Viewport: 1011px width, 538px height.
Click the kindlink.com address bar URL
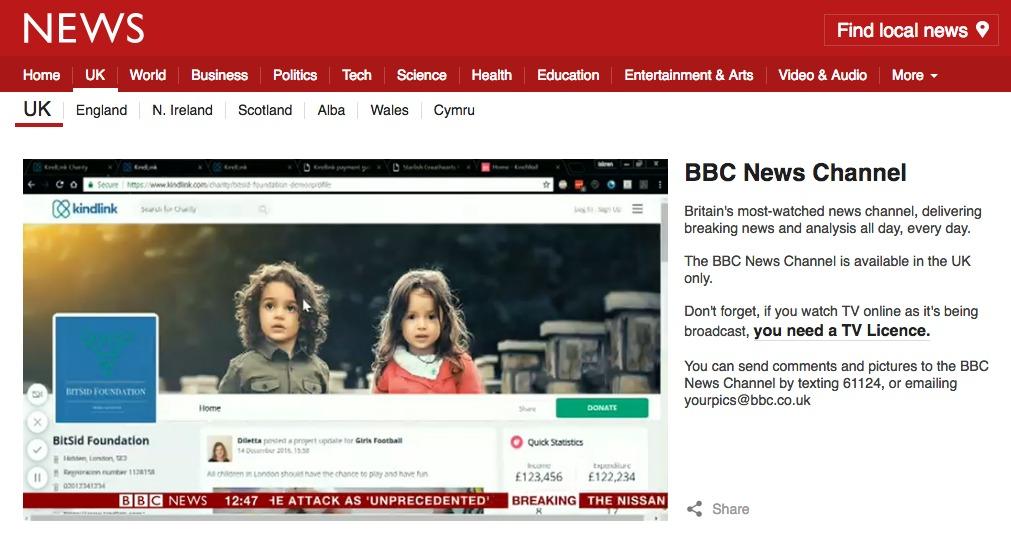pyautogui.click(x=229, y=184)
